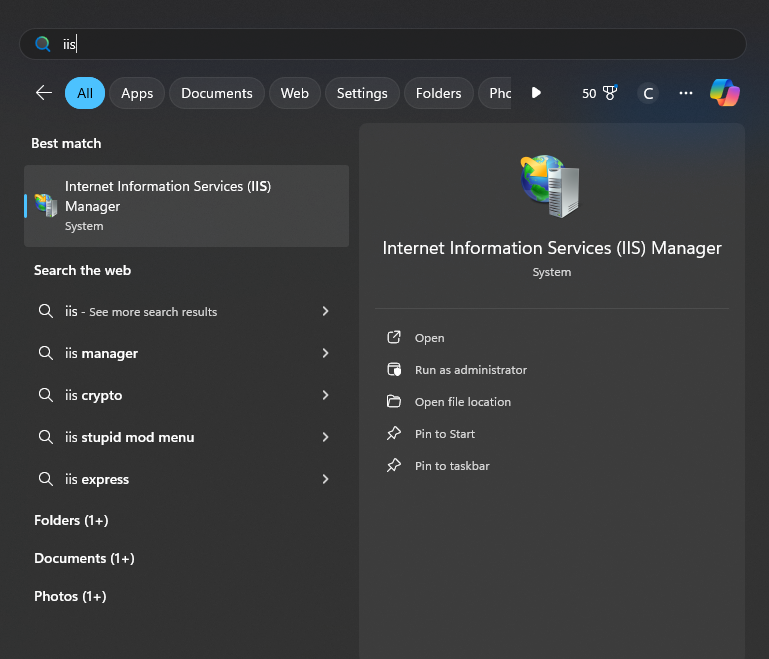Choose Run as administrator

pyautogui.click(x=471, y=370)
